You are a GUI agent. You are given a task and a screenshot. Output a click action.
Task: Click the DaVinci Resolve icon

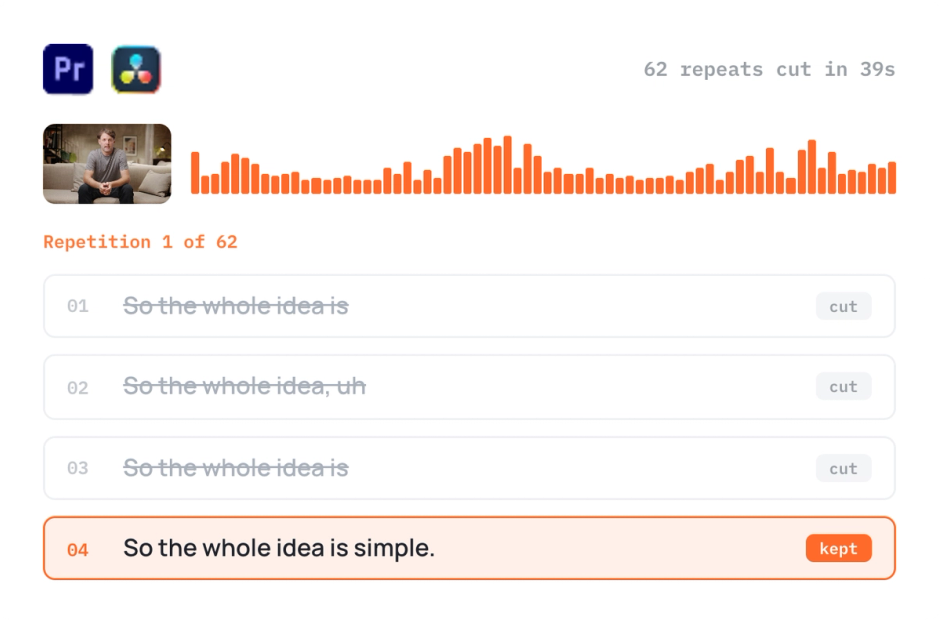coord(136,69)
